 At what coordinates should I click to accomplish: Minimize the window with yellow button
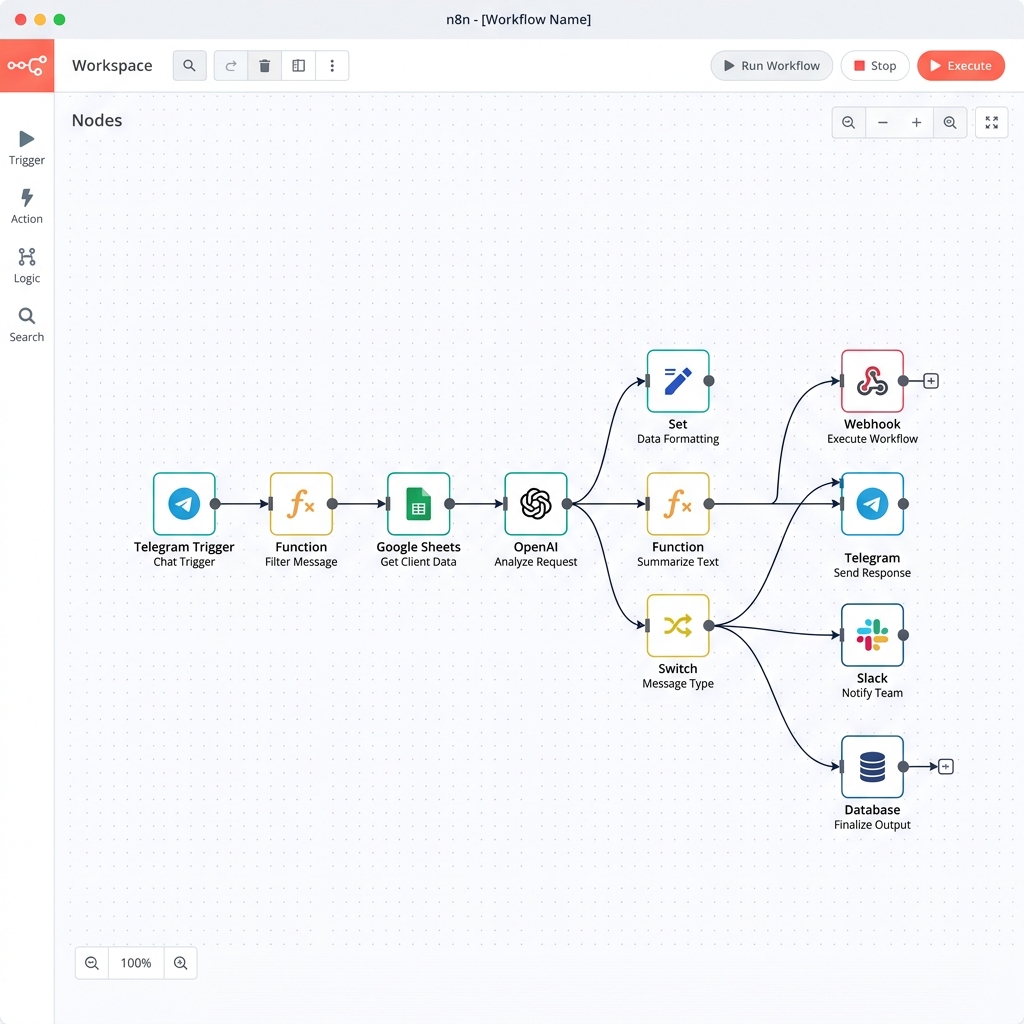[40, 20]
